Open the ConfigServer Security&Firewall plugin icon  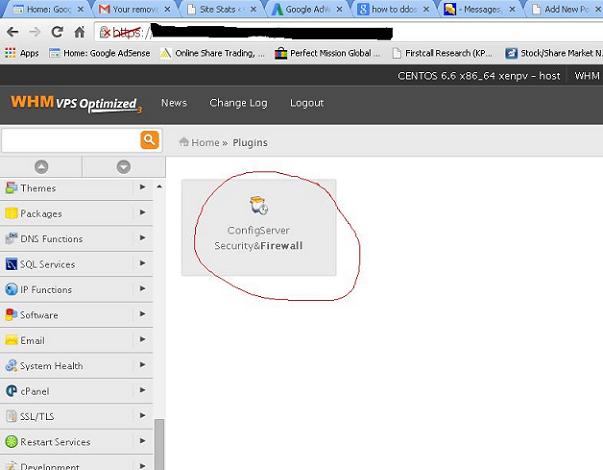click(258, 205)
